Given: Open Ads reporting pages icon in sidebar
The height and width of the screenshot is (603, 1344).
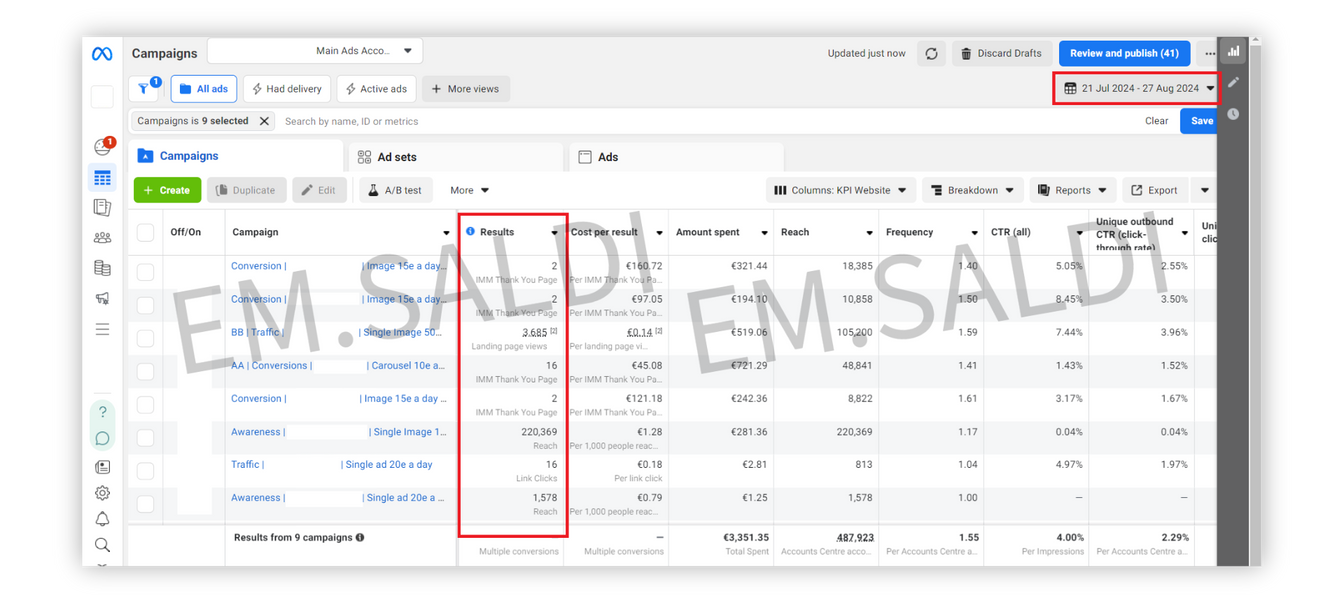Looking at the screenshot, I should pyautogui.click(x=102, y=208).
